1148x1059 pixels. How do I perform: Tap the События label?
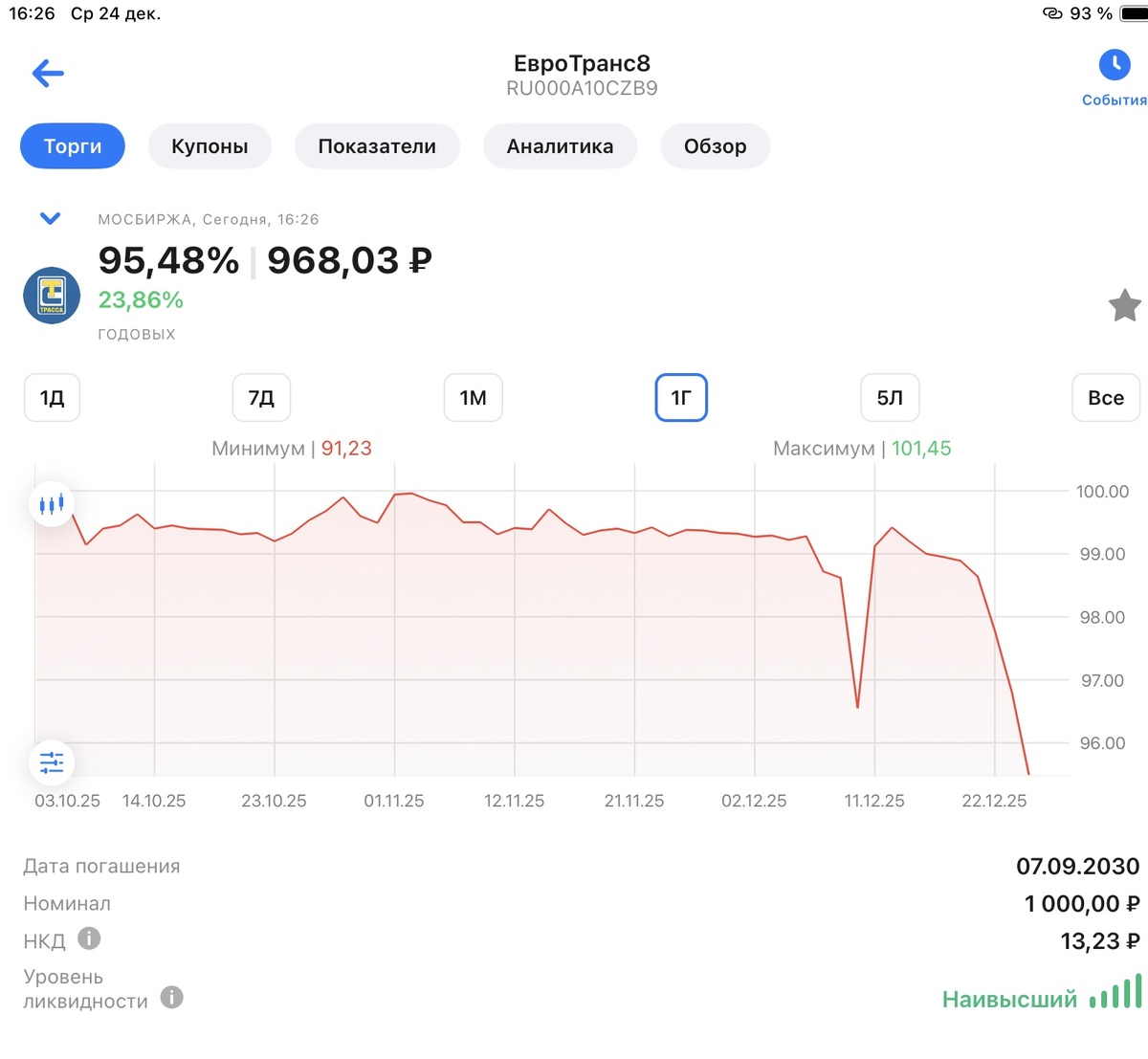coord(1115,99)
